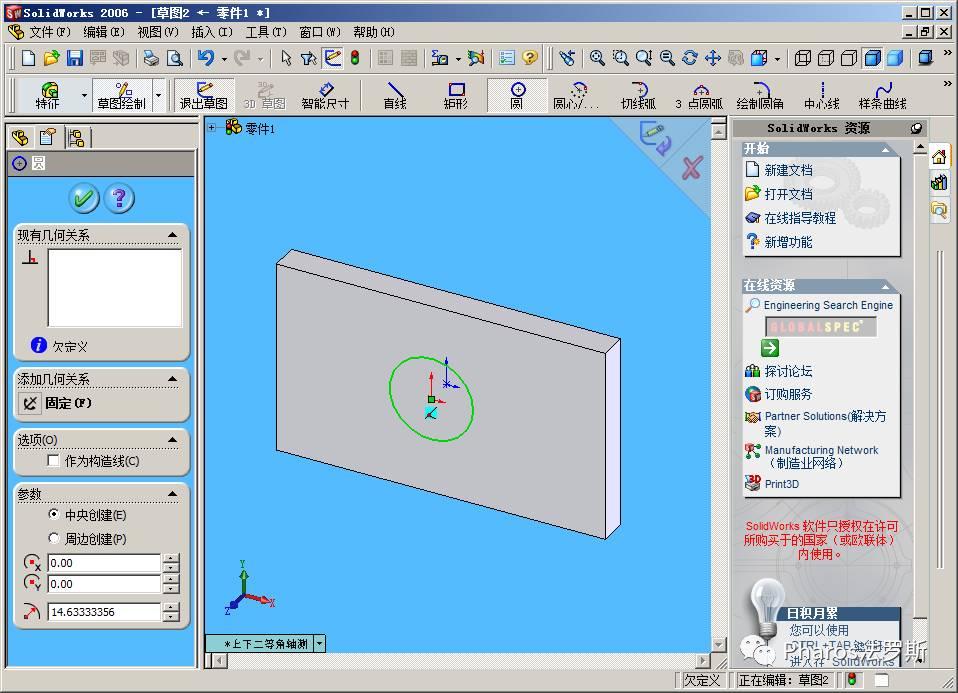Viewport: 958px width, 693px height.
Task: Click the Exit Sketch (退出草图) tool
Action: [203, 96]
